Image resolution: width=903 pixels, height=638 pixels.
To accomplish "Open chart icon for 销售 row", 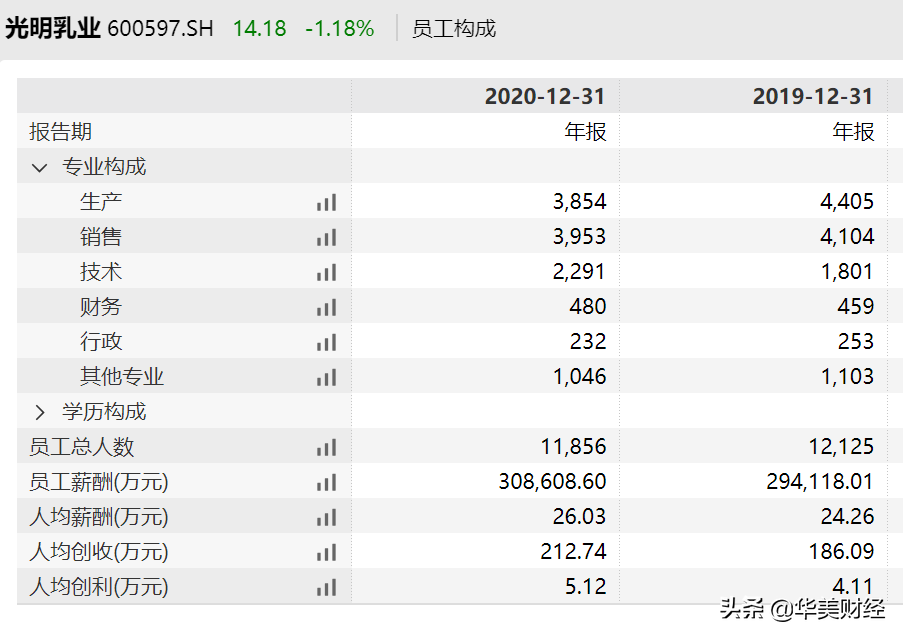I will 327,238.
